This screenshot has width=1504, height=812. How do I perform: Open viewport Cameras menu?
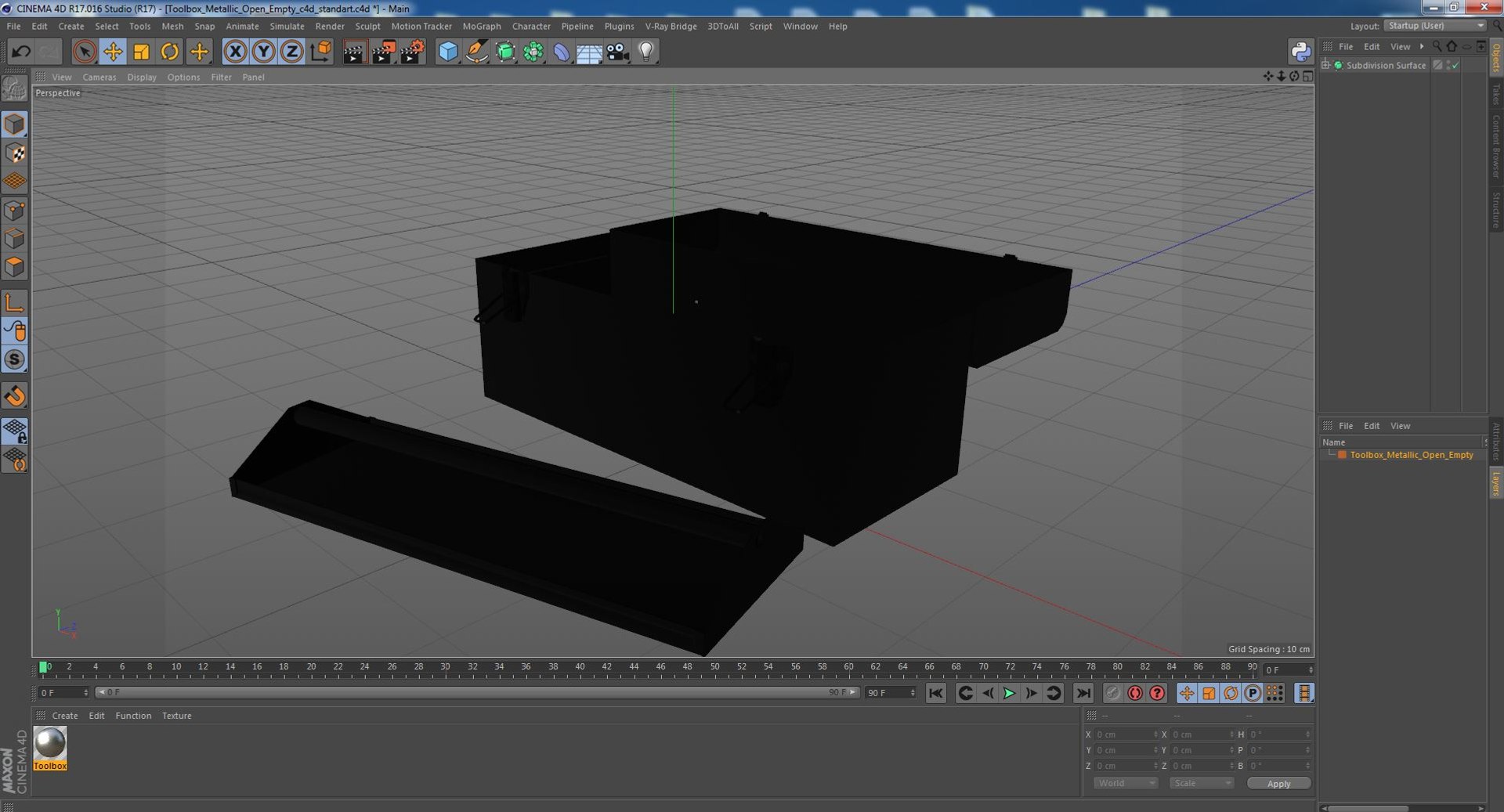click(99, 77)
